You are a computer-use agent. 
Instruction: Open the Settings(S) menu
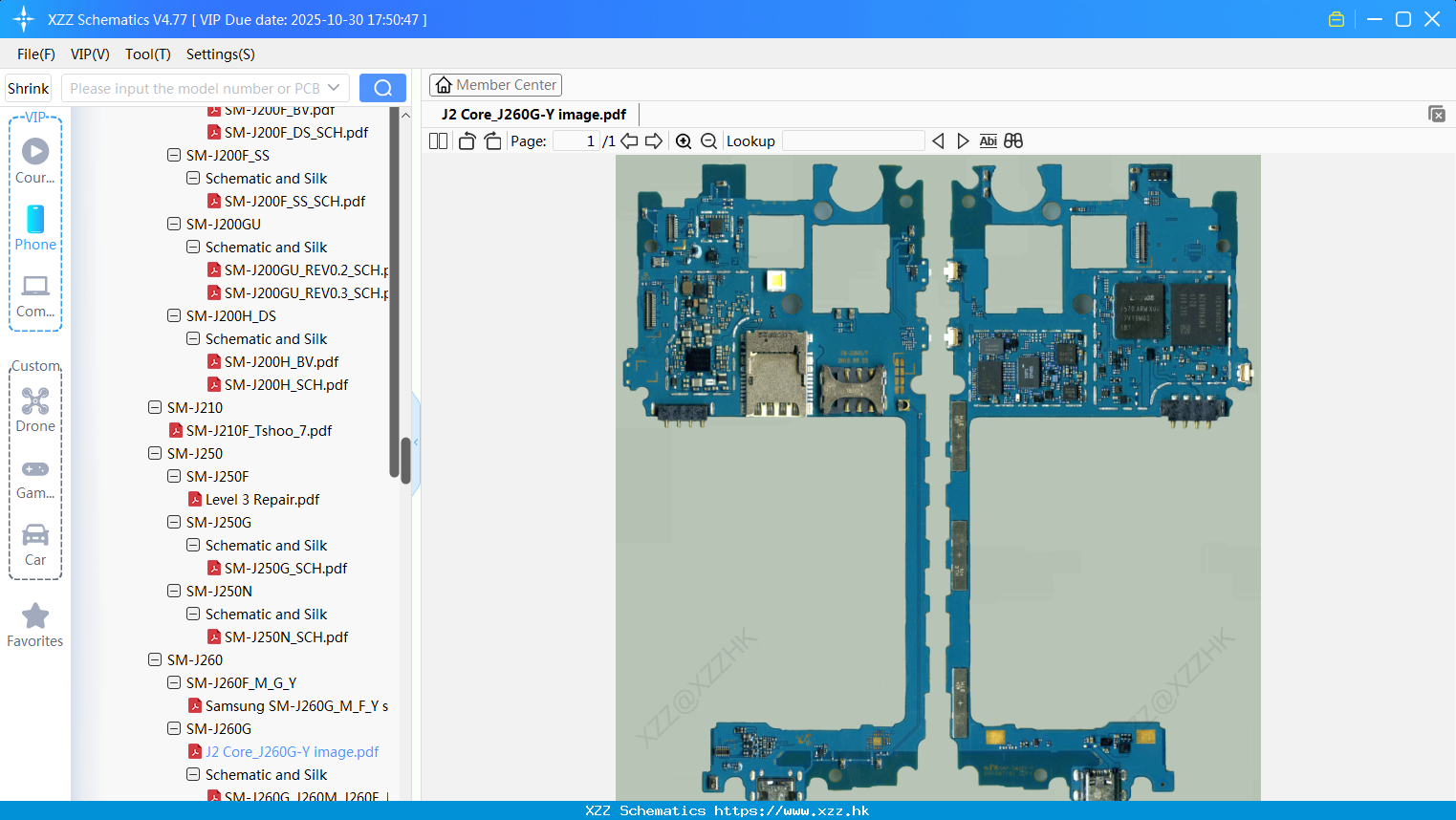pos(221,54)
